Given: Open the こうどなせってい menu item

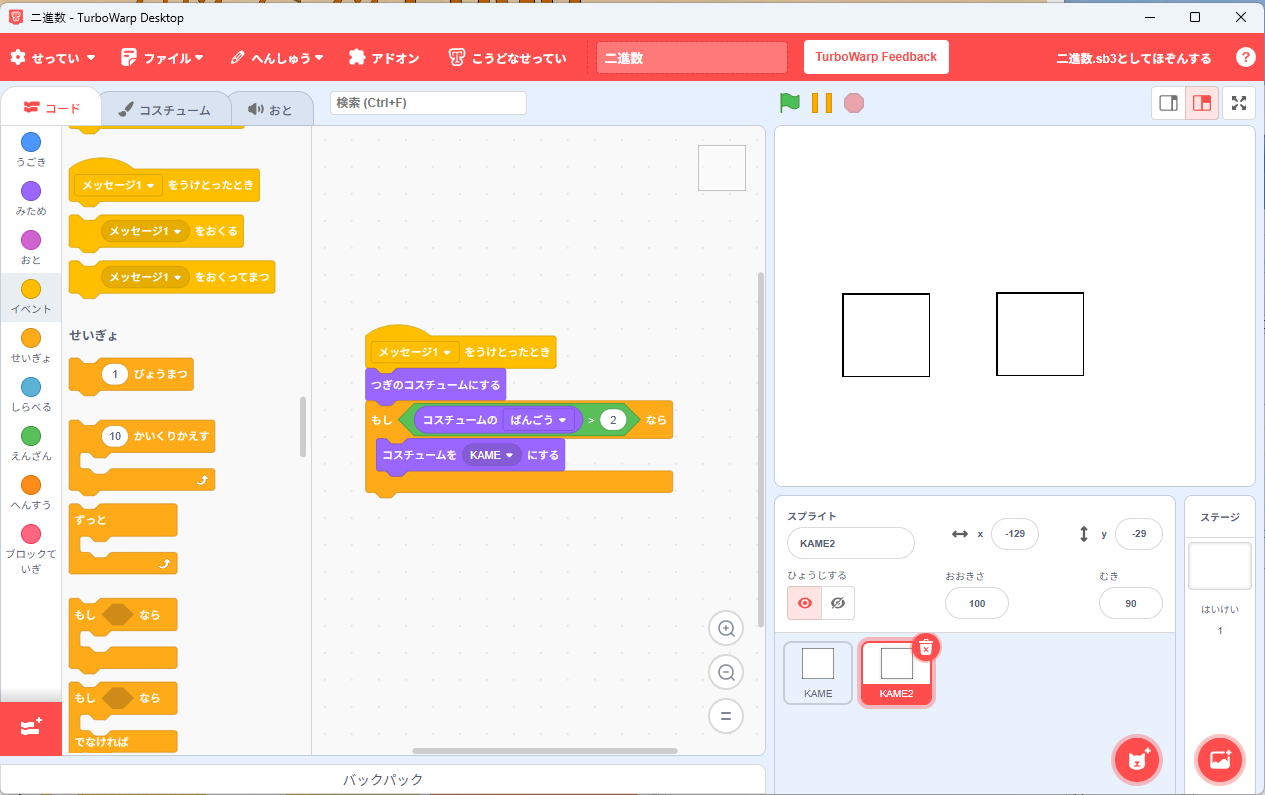Looking at the screenshot, I should tap(508, 58).
